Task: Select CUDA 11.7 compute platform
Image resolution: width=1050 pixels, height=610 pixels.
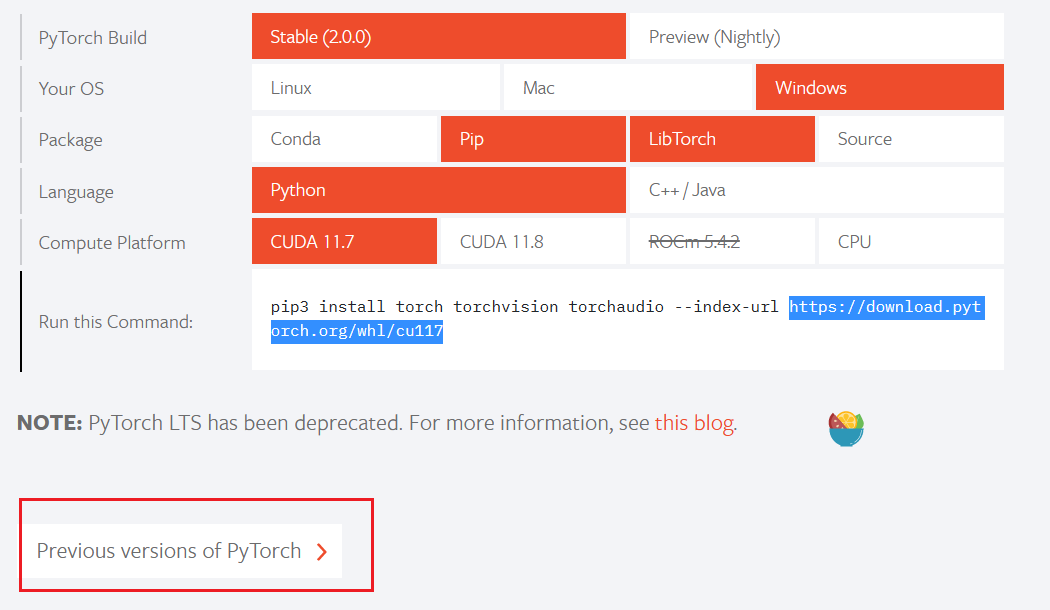Action: tap(344, 241)
